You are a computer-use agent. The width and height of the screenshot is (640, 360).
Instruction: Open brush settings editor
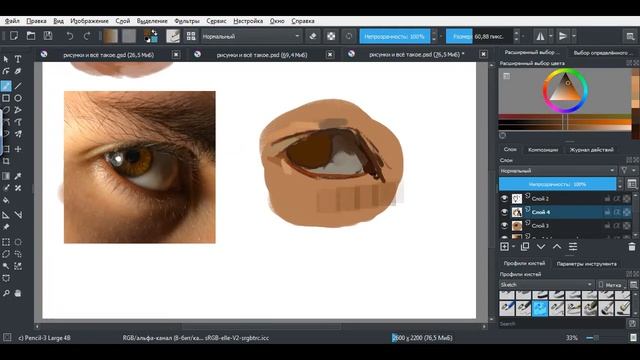point(173,36)
